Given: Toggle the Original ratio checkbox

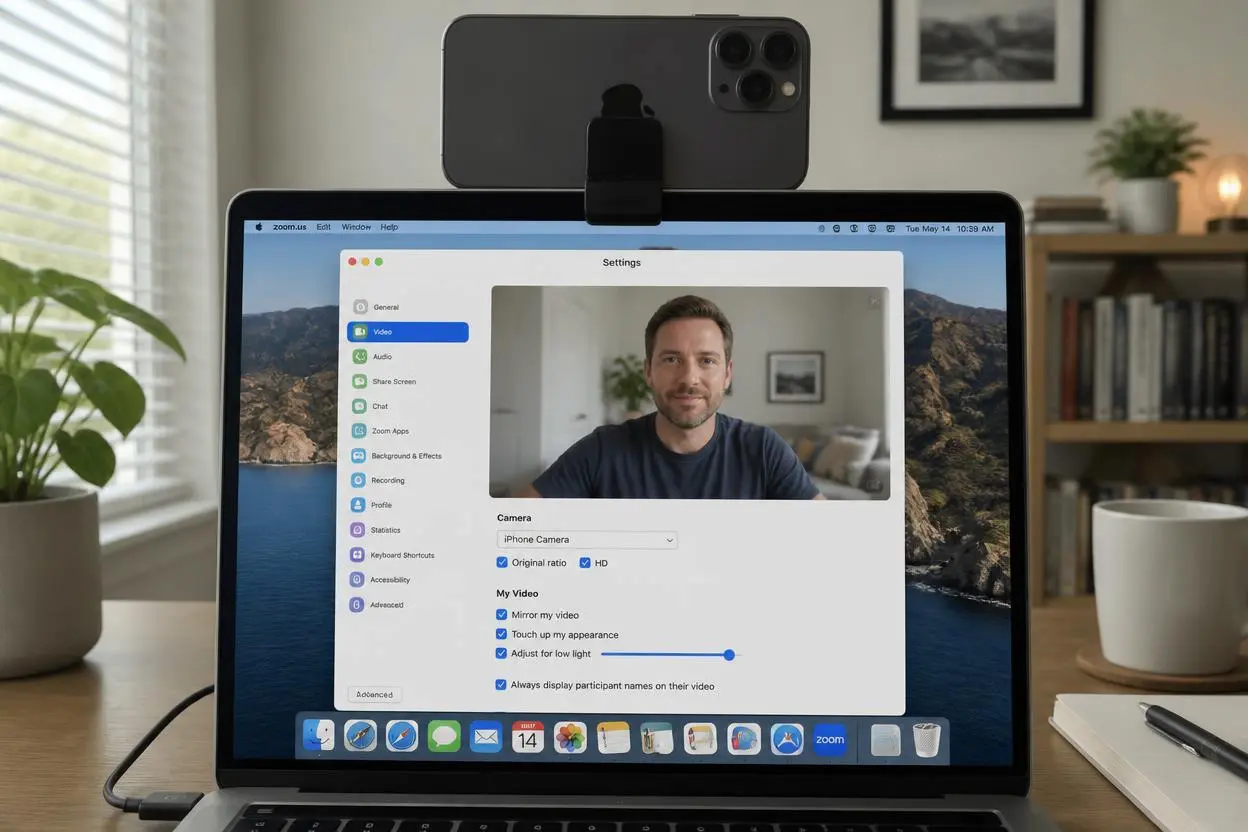Looking at the screenshot, I should 502,563.
